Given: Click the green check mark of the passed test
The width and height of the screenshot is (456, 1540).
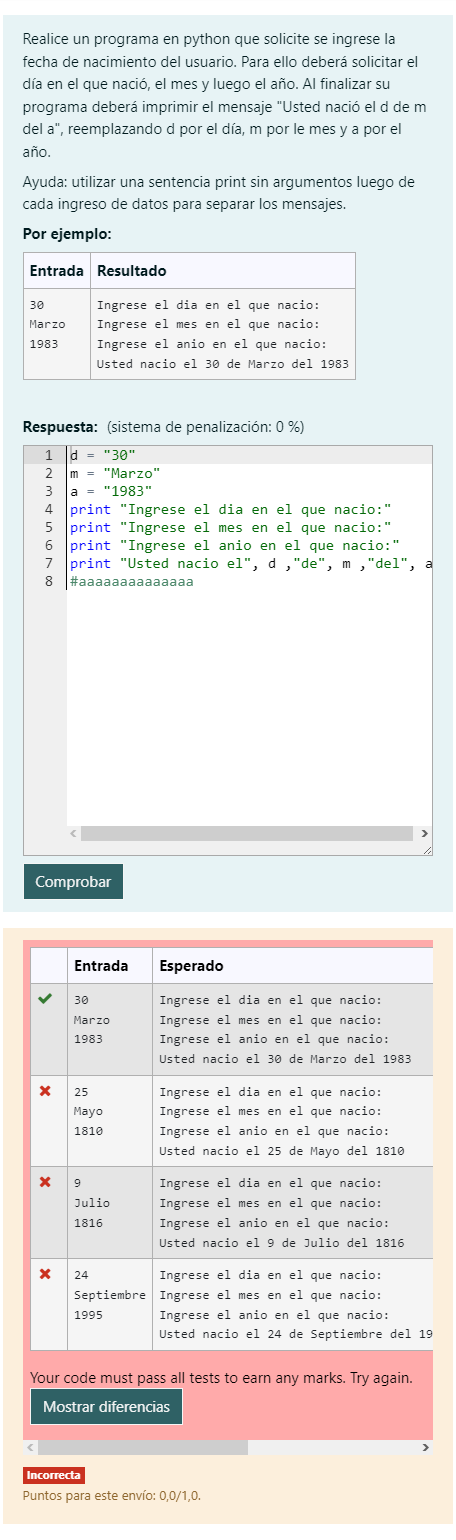Looking at the screenshot, I should tap(45, 999).
